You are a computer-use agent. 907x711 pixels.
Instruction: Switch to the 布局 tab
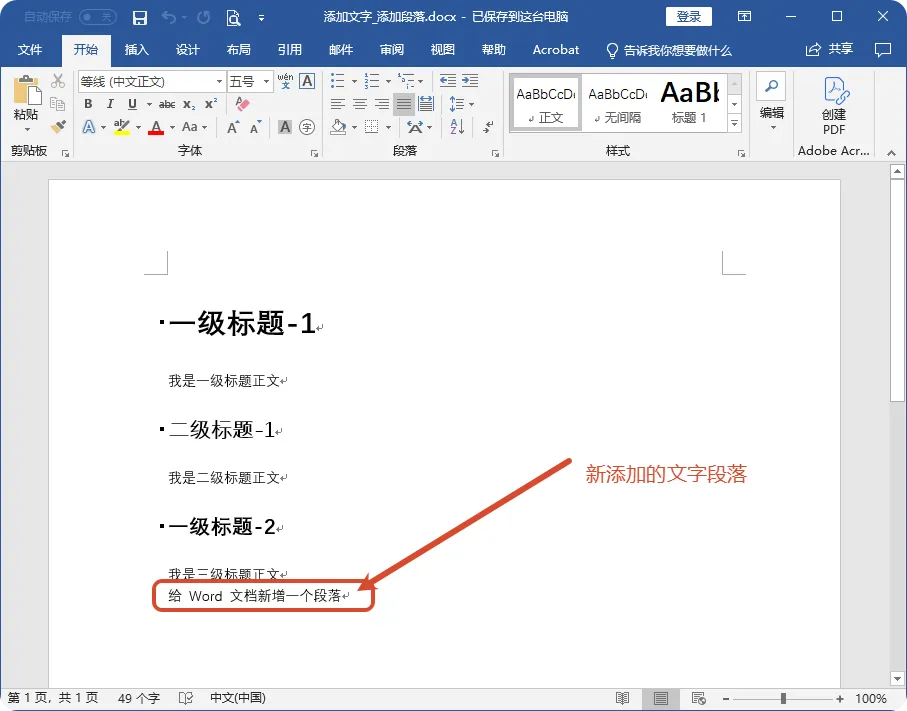coord(238,50)
